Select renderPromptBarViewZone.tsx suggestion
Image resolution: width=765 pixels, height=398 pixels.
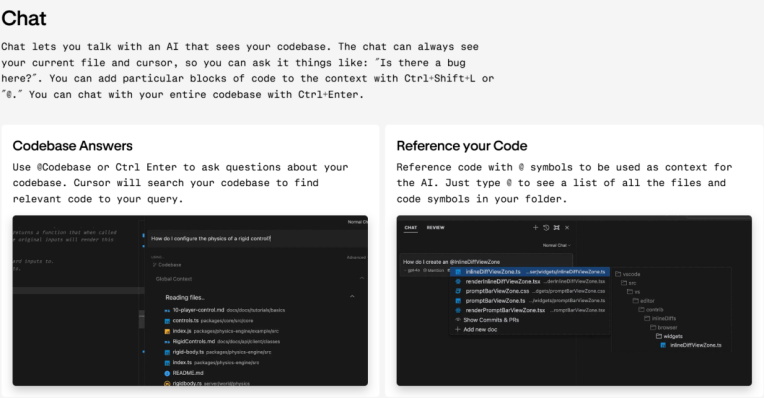click(x=530, y=310)
